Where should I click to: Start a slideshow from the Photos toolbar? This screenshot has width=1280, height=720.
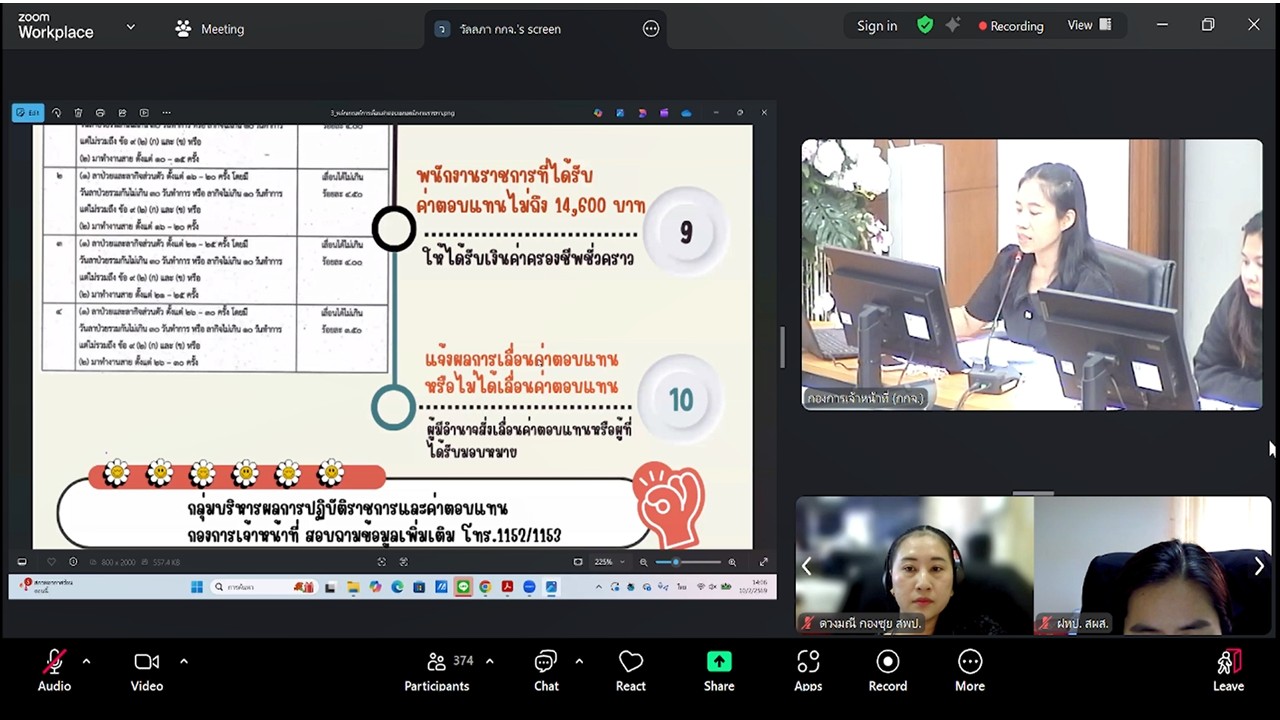[143, 113]
